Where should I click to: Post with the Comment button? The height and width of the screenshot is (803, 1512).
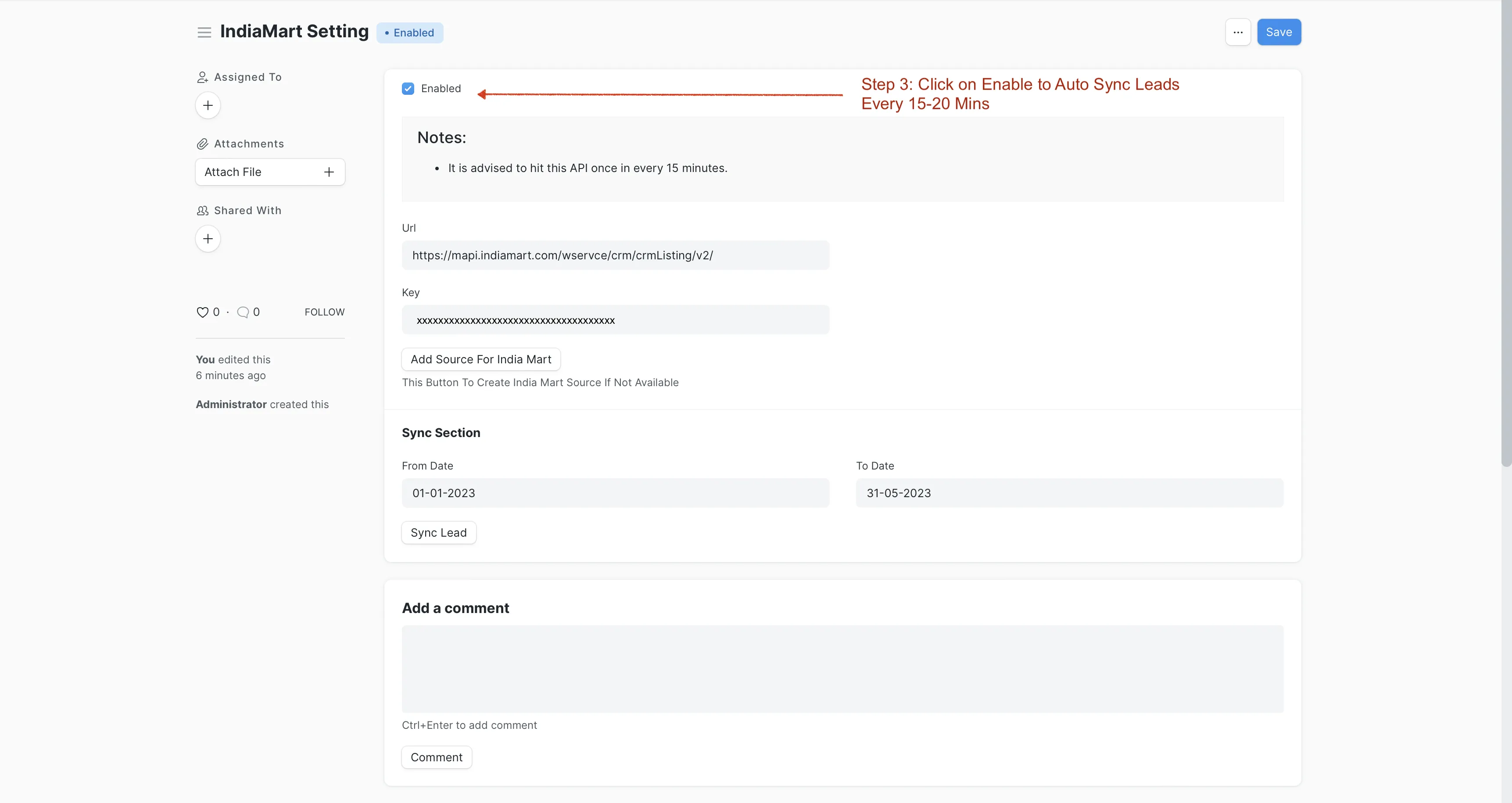point(437,757)
